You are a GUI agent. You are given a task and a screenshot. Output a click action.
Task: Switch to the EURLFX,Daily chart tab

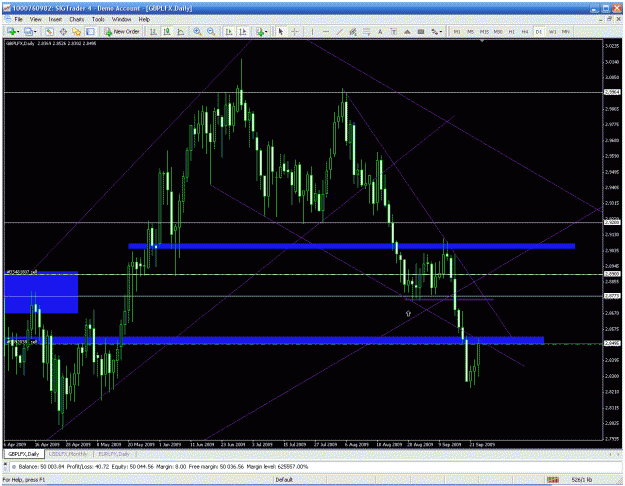click(114, 454)
